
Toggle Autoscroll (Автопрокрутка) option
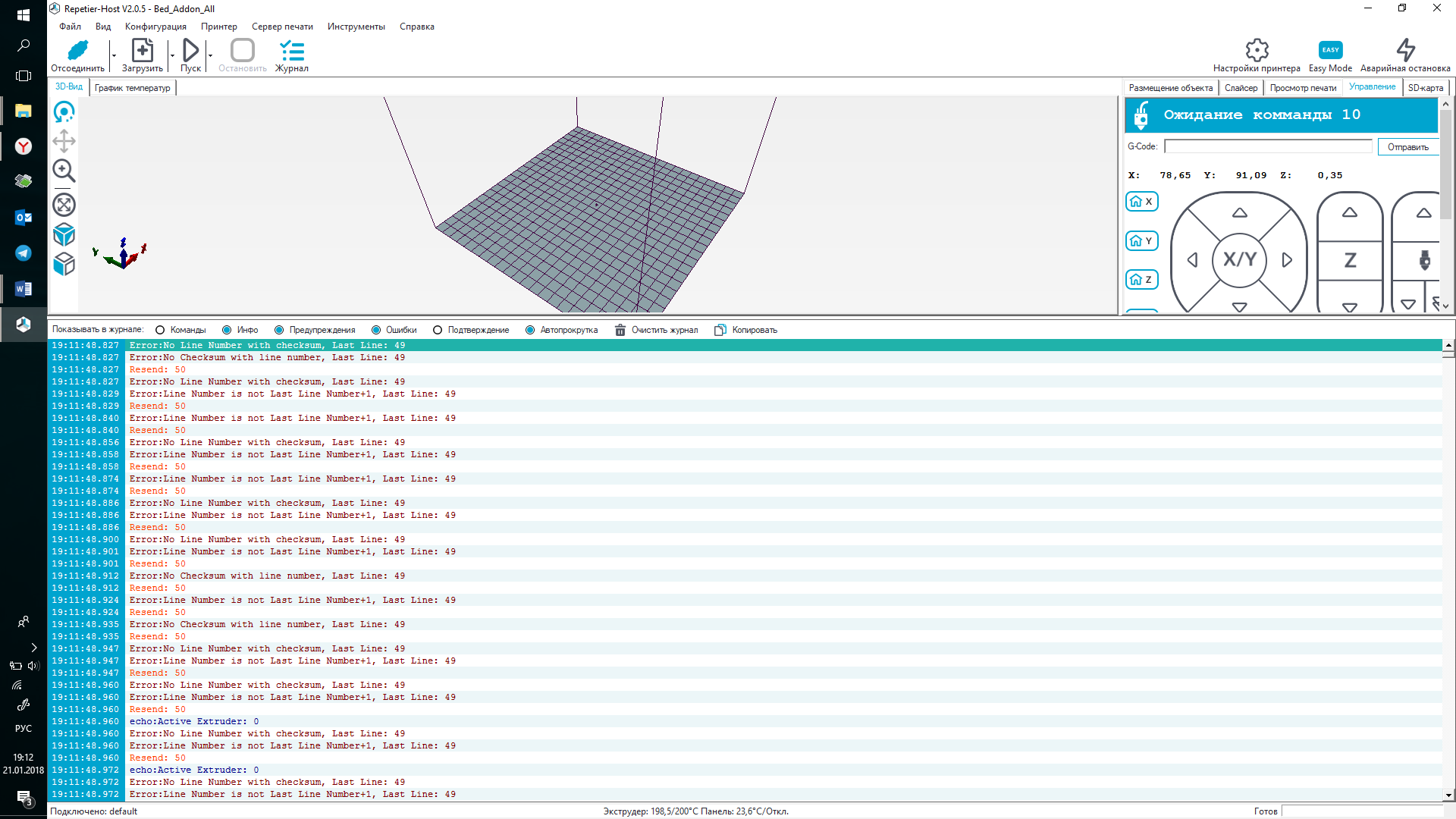[530, 330]
